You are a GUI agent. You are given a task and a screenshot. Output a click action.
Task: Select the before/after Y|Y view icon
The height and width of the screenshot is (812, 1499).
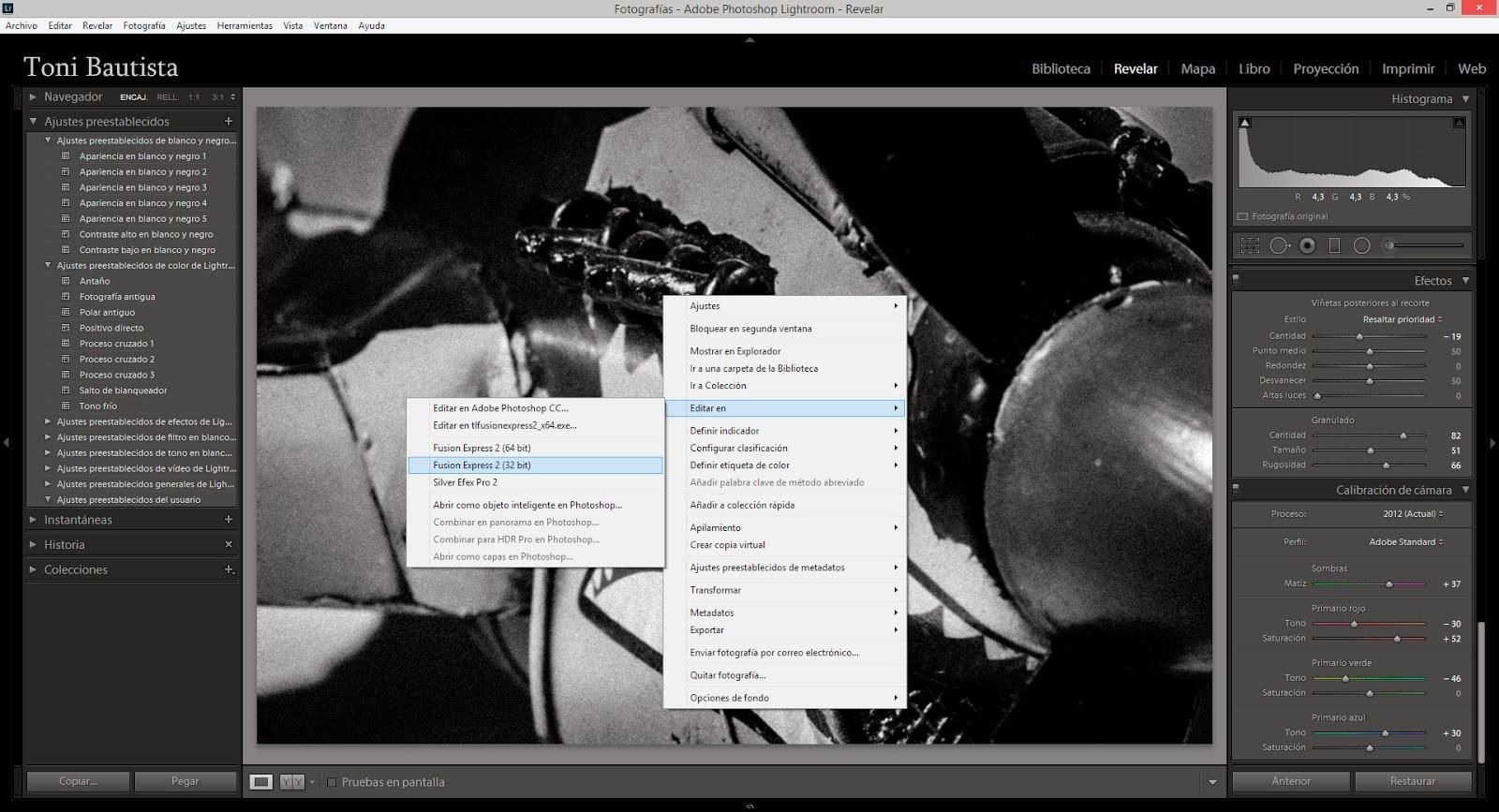point(291,782)
